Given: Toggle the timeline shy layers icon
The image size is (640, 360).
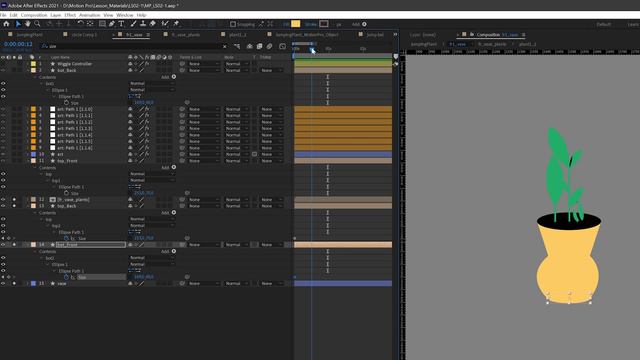Looking at the screenshot, I should pyautogui.click(x=249, y=47).
